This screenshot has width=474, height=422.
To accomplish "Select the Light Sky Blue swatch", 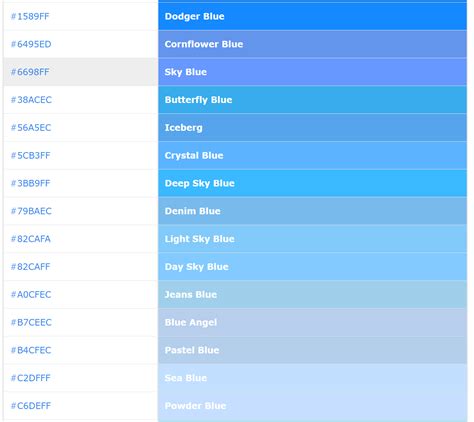I will [312, 239].
